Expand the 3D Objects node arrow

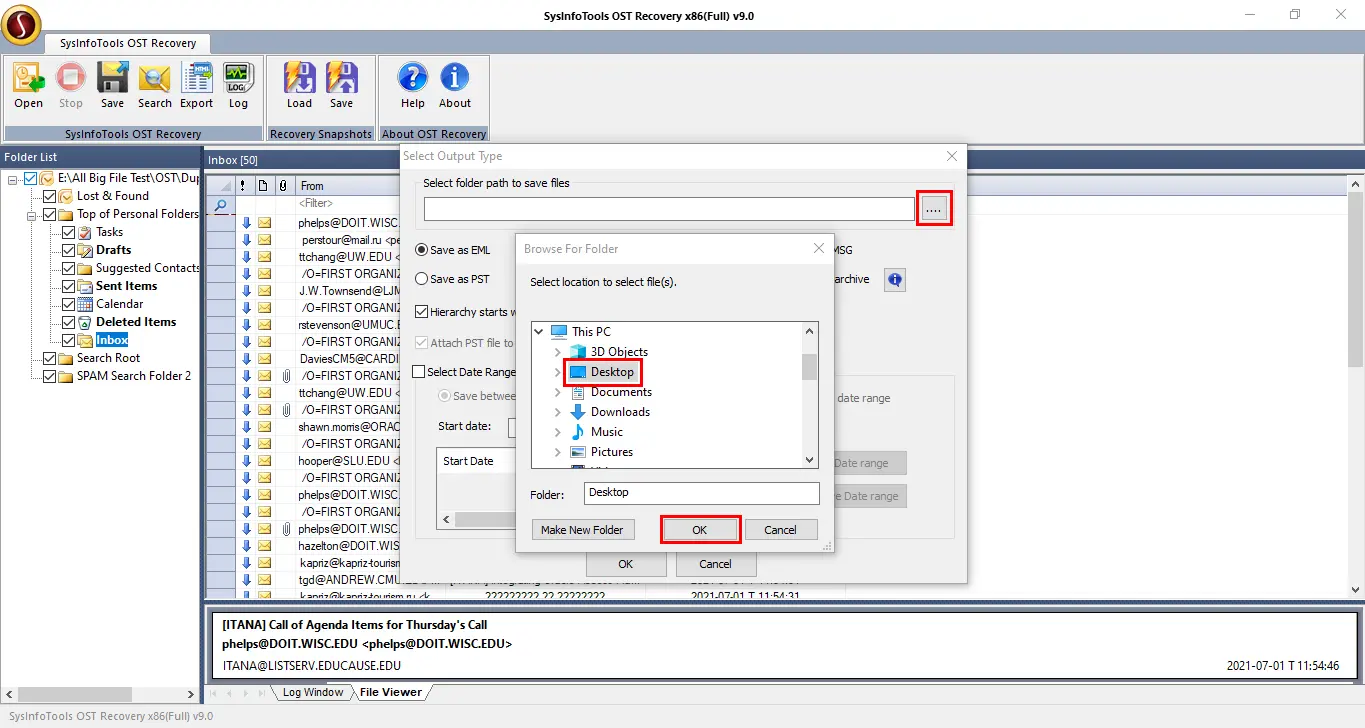pos(558,352)
